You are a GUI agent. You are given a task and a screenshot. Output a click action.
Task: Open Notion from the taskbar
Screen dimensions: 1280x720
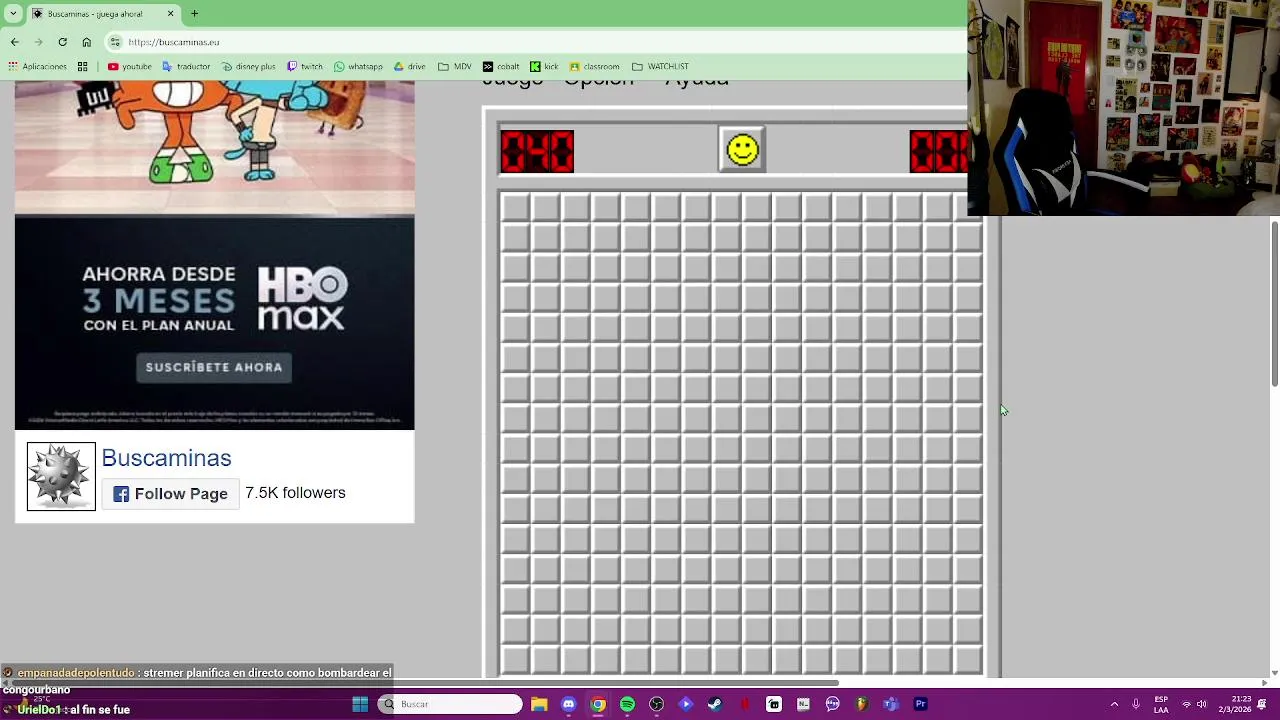pyautogui.click(x=803, y=704)
